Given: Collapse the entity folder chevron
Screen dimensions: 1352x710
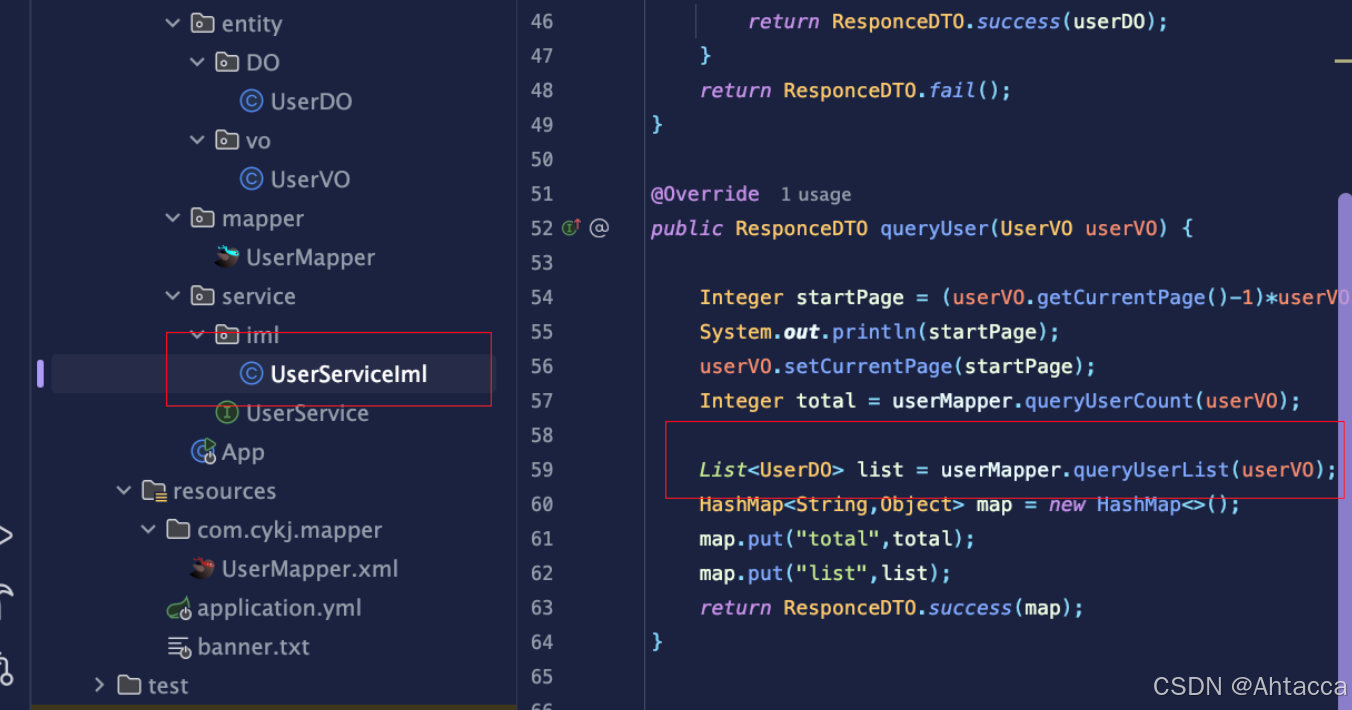Looking at the screenshot, I should tap(173, 23).
